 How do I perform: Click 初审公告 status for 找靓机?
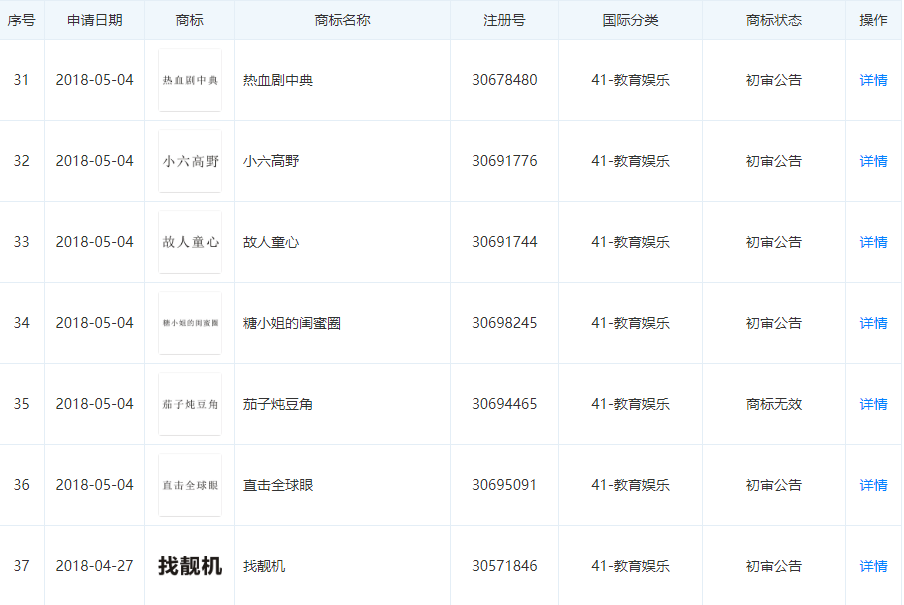click(x=774, y=566)
